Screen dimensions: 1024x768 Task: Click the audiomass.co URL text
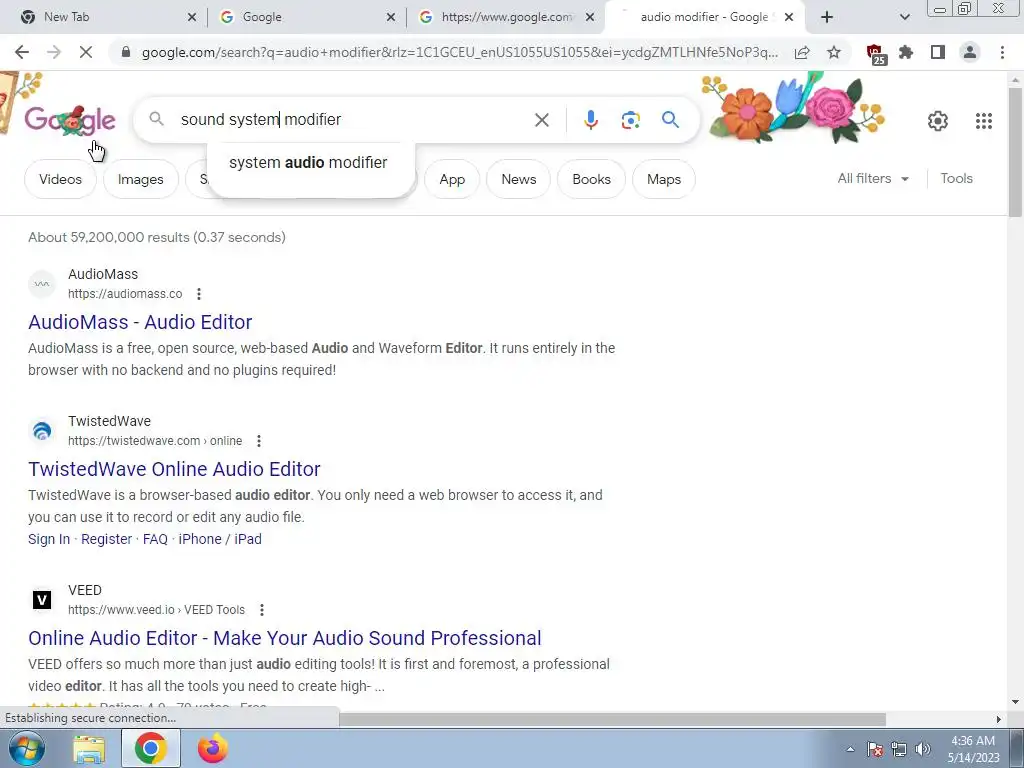click(125, 294)
